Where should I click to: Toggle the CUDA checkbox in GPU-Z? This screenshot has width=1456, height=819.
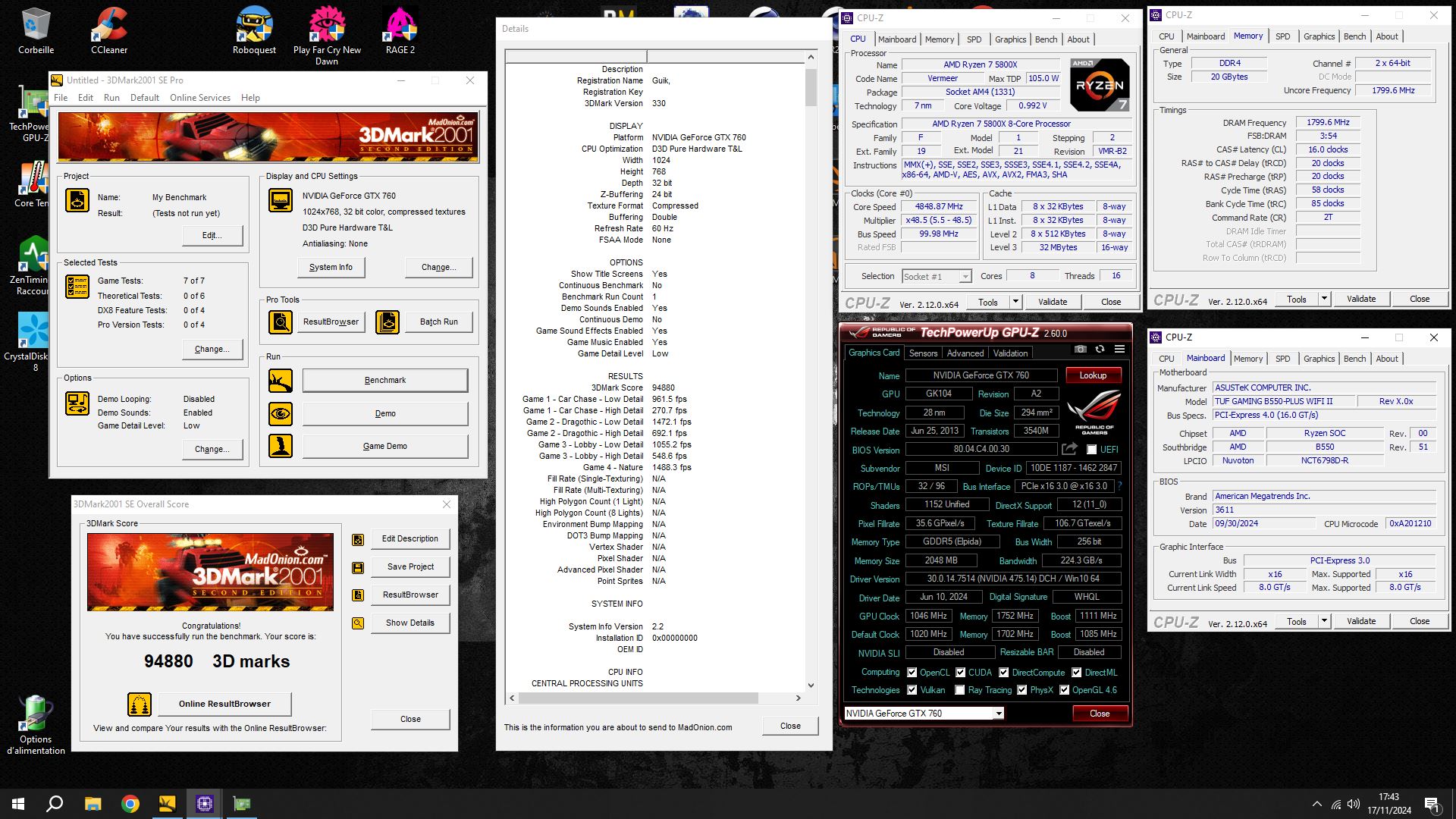(961, 673)
